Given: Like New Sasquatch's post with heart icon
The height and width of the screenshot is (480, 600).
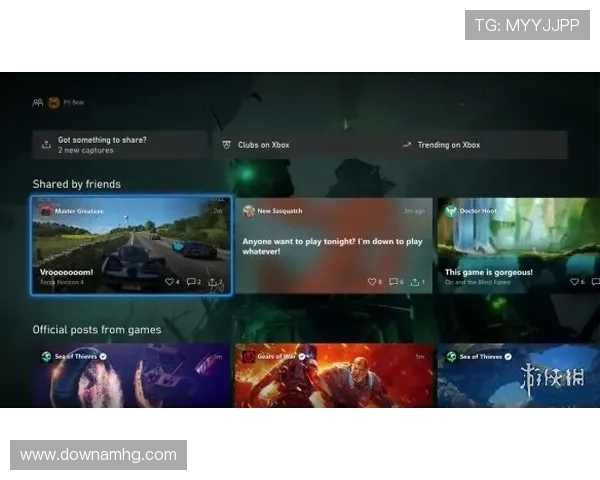Looking at the screenshot, I should [371, 282].
